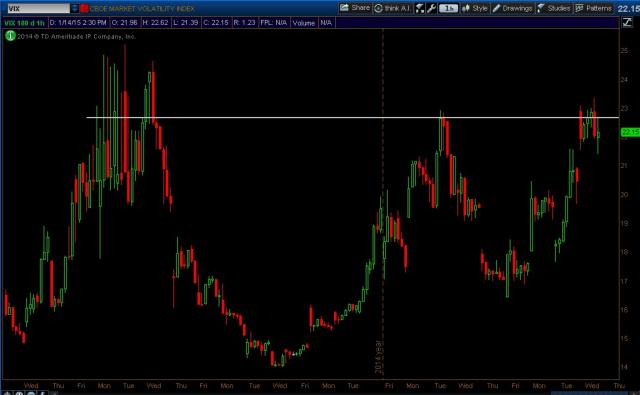The image size is (640, 395).
Task: Click the CBOE MARKET VOLATILITY INDEX title
Action: [x=142, y=8]
